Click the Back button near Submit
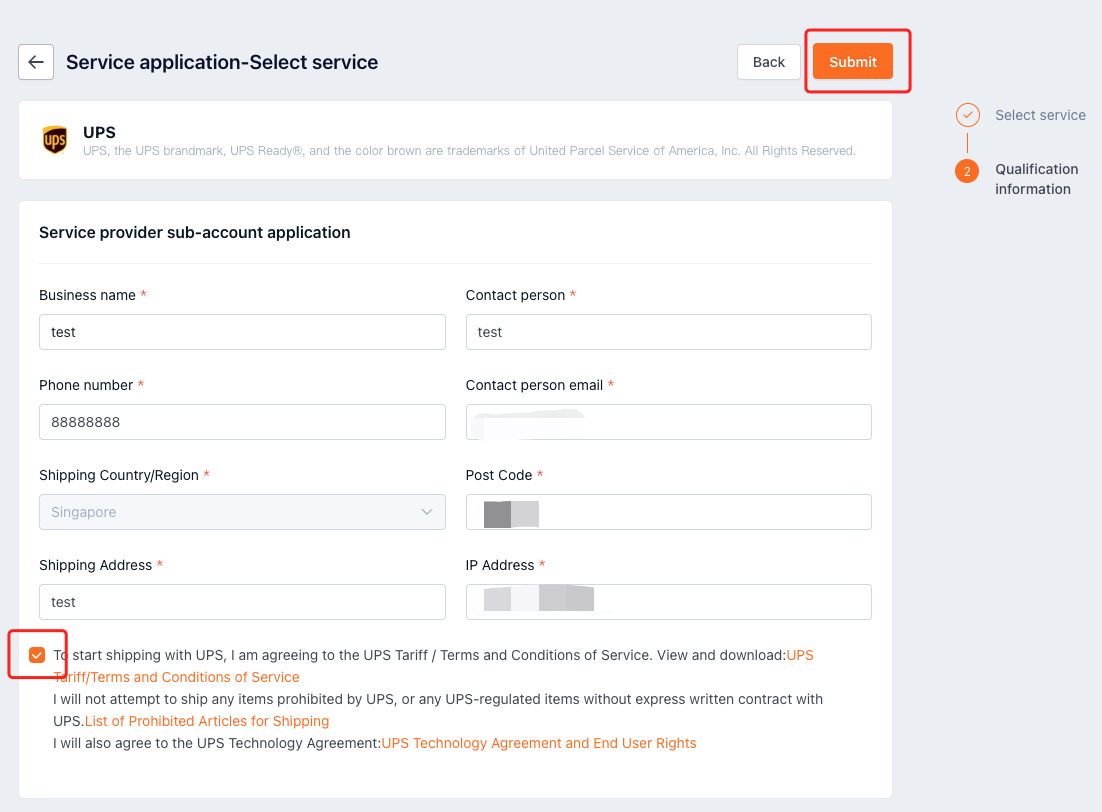Screen dimensions: 1102x812 point(768,61)
